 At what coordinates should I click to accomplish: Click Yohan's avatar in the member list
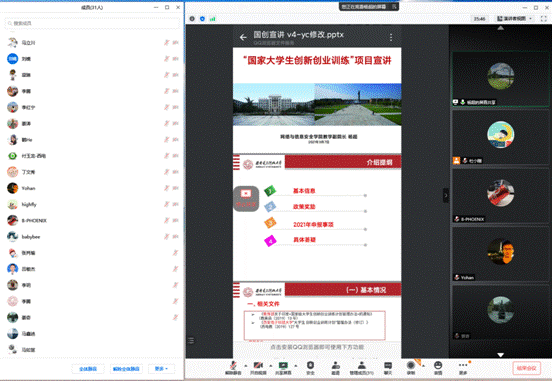point(12,188)
